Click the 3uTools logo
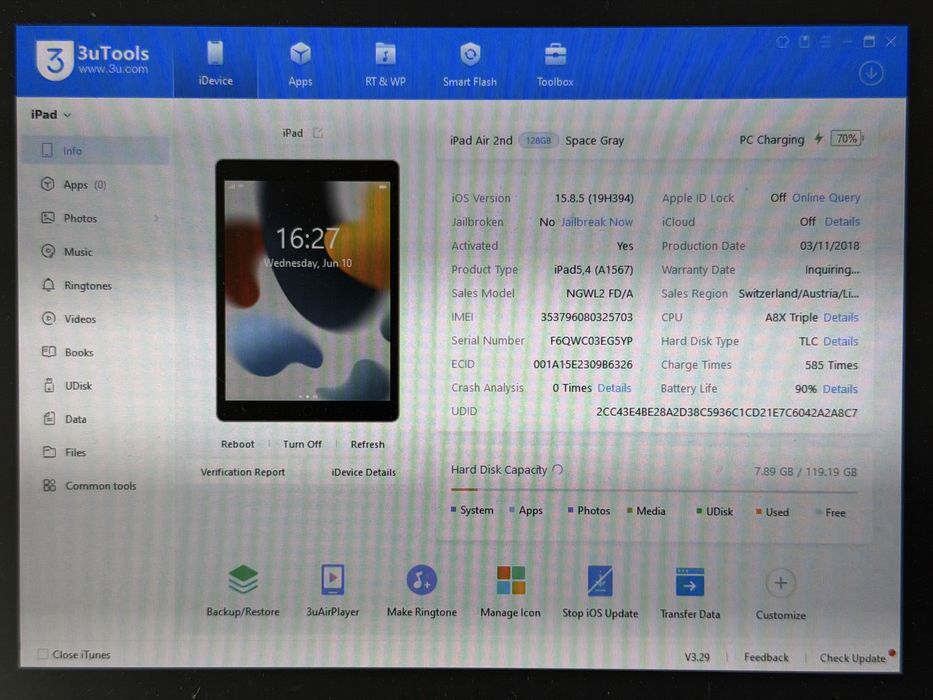This screenshot has width=933, height=700. [92, 60]
